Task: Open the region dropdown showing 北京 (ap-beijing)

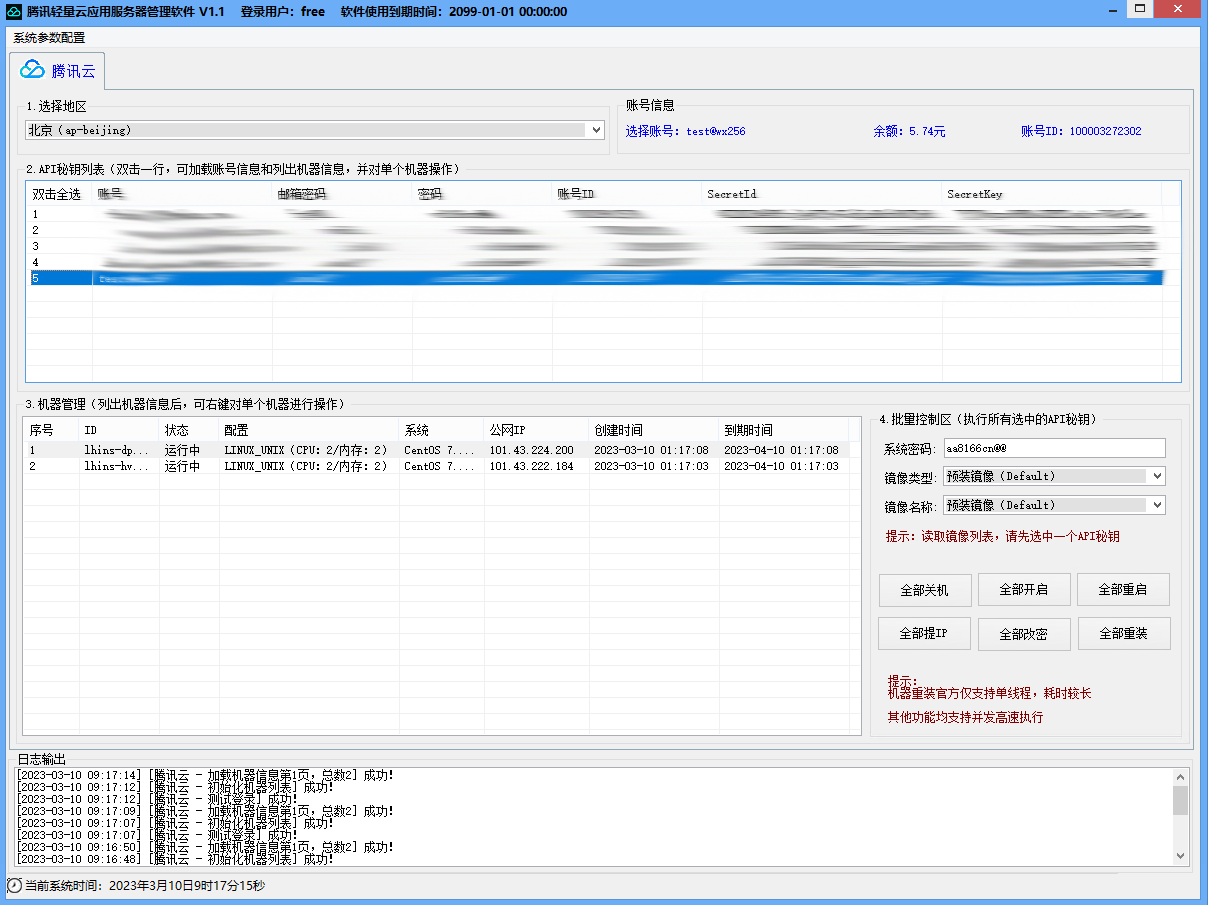Action: coord(315,130)
